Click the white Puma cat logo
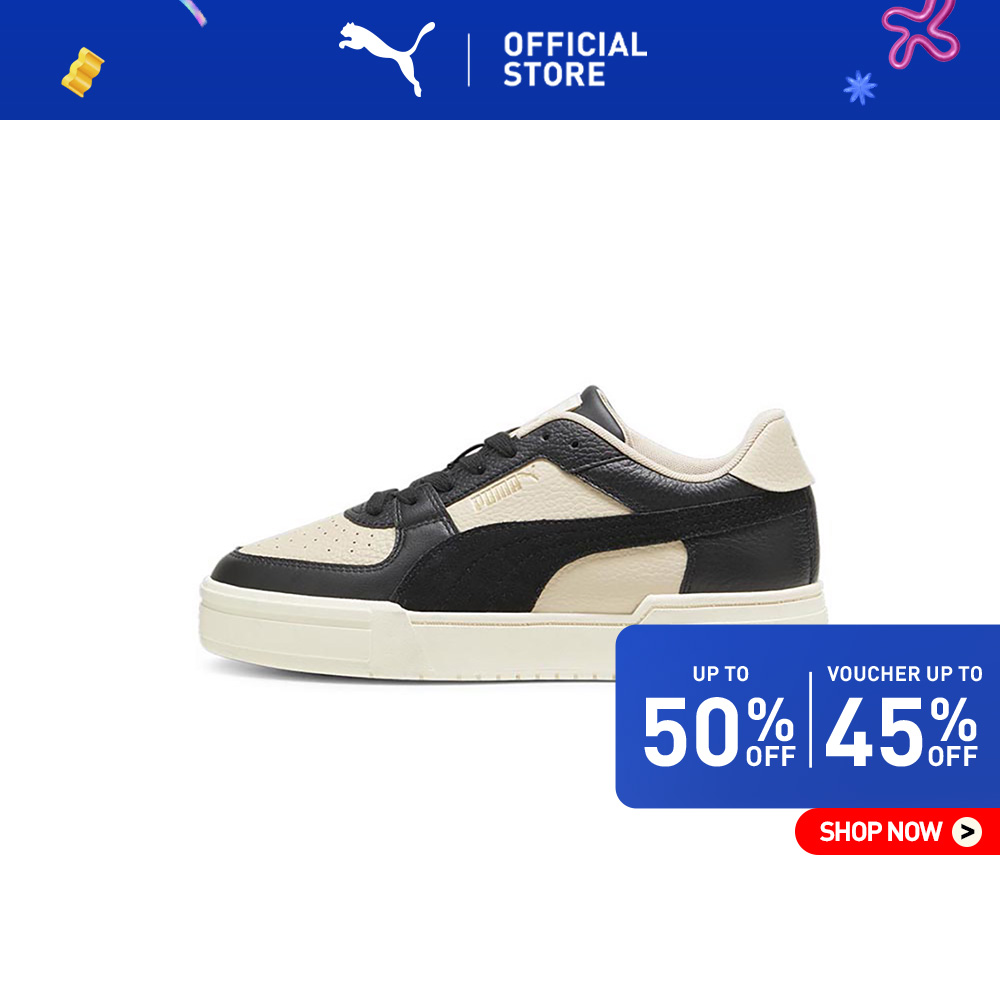This screenshot has width=1000, height=1000. coord(386,59)
